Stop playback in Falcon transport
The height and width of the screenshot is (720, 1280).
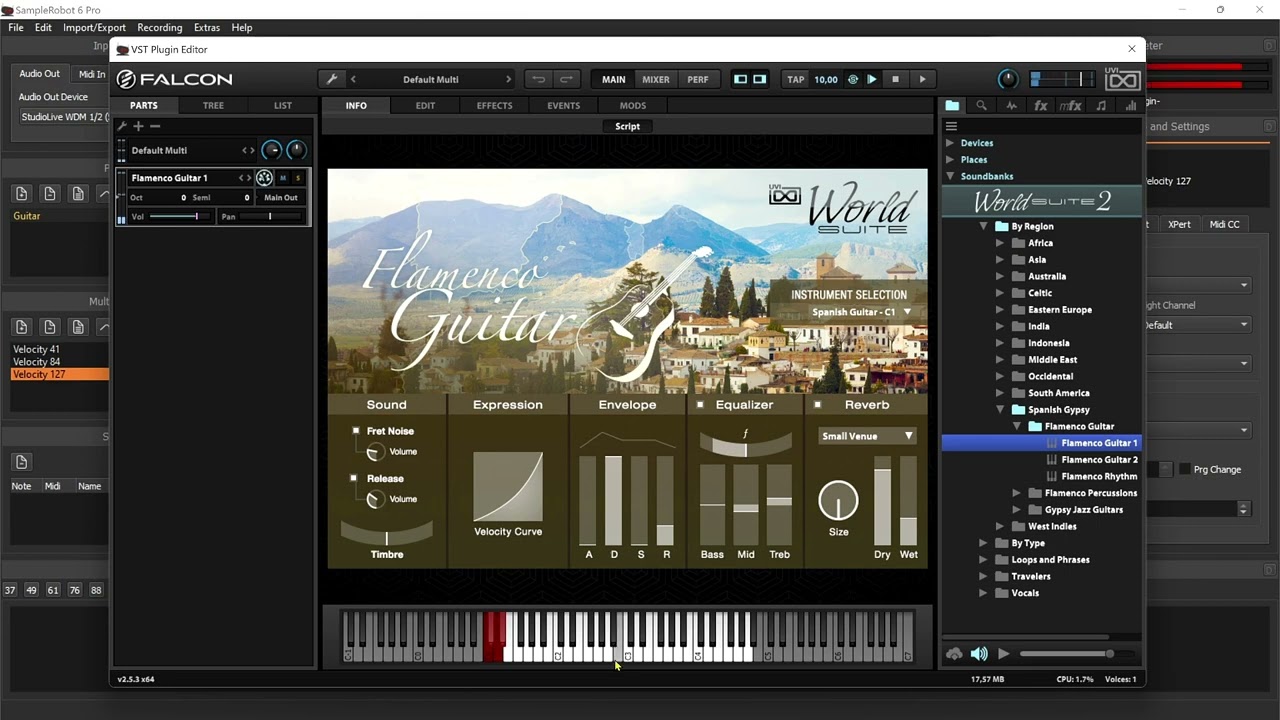coord(895,79)
